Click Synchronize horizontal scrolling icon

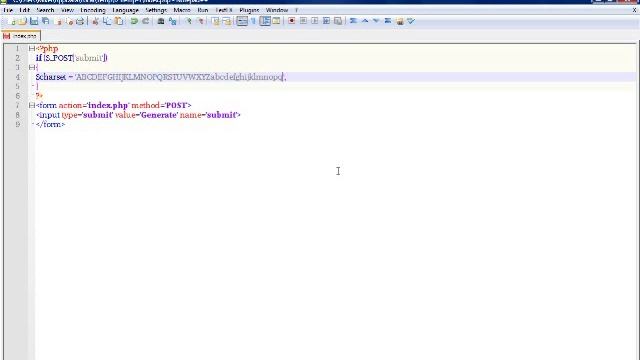pos(227,21)
